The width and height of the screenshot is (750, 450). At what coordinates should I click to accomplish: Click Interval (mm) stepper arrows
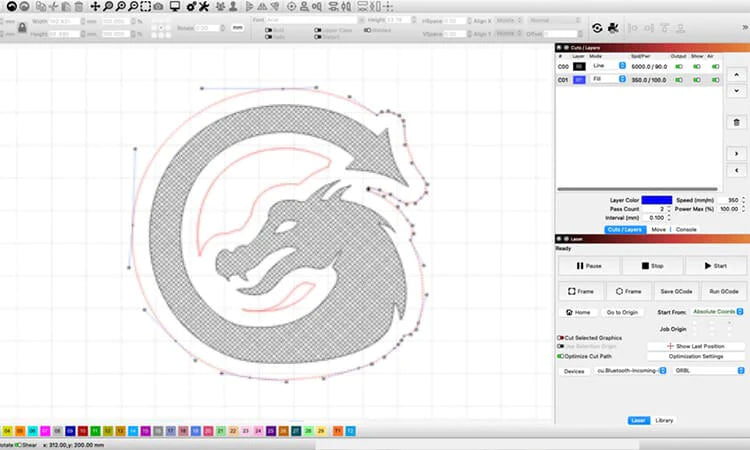669,218
